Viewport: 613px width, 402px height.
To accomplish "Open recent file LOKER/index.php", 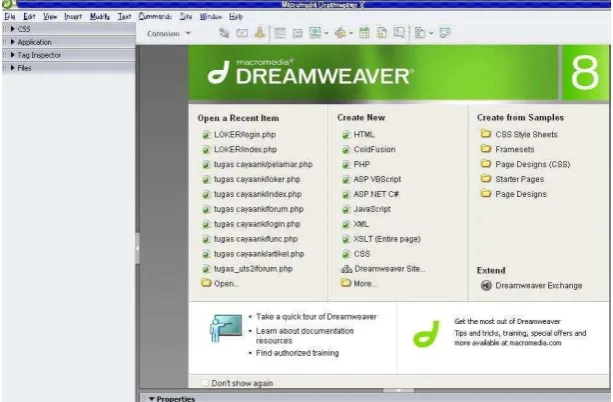I will 245,149.
